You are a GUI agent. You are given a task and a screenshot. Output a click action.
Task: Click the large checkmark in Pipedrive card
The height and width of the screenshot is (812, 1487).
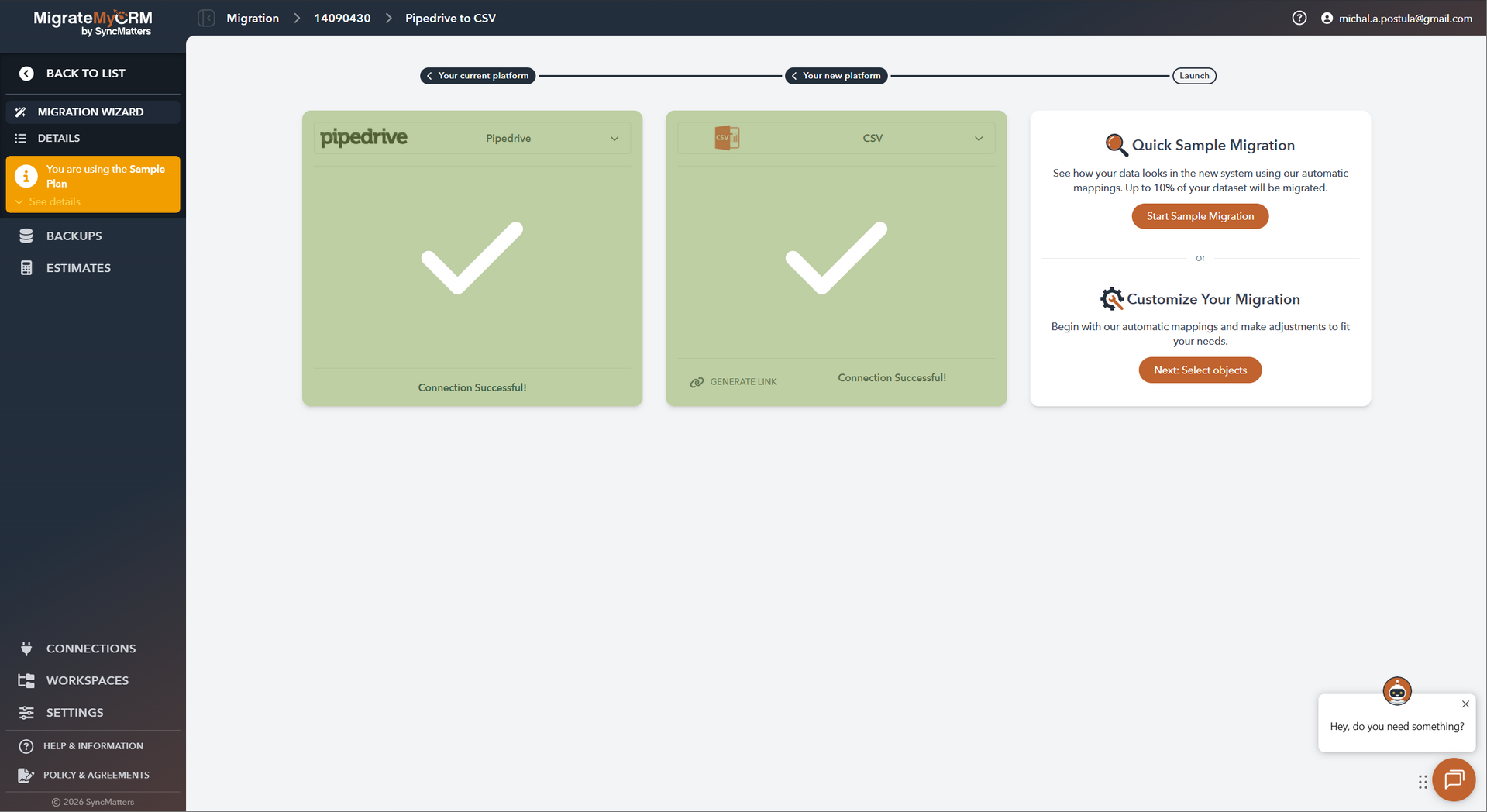[472, 258]
